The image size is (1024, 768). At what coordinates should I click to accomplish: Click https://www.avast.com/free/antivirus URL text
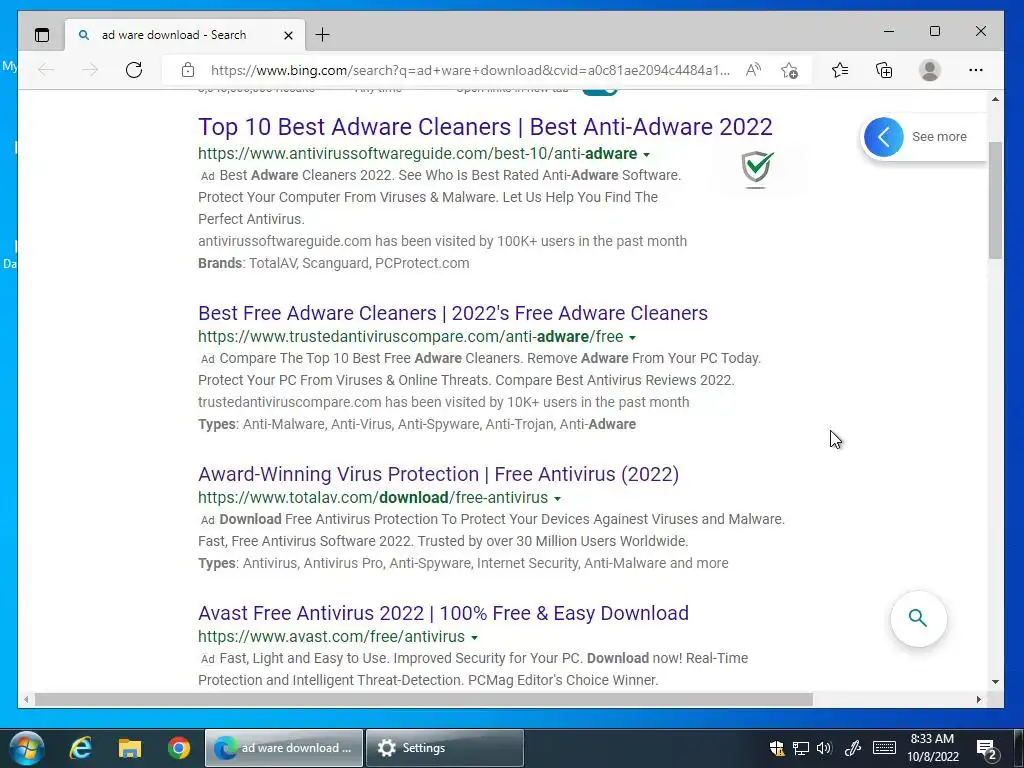pyautogui.click(x=331, y=637)
